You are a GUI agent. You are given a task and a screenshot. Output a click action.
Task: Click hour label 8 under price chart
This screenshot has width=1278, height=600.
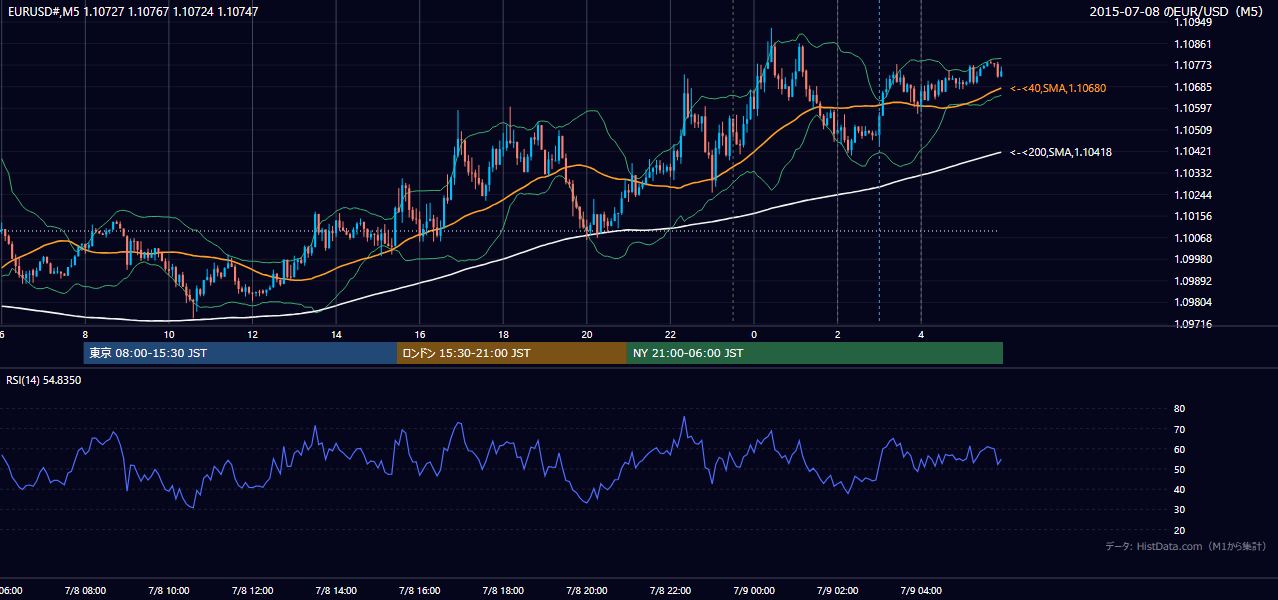(85, 335)
